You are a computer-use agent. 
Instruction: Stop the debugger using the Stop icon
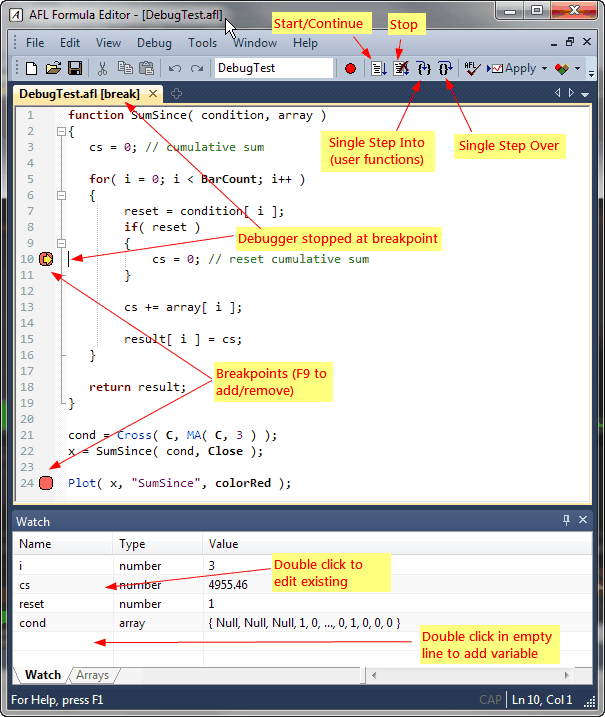click(x=401, y=68)
